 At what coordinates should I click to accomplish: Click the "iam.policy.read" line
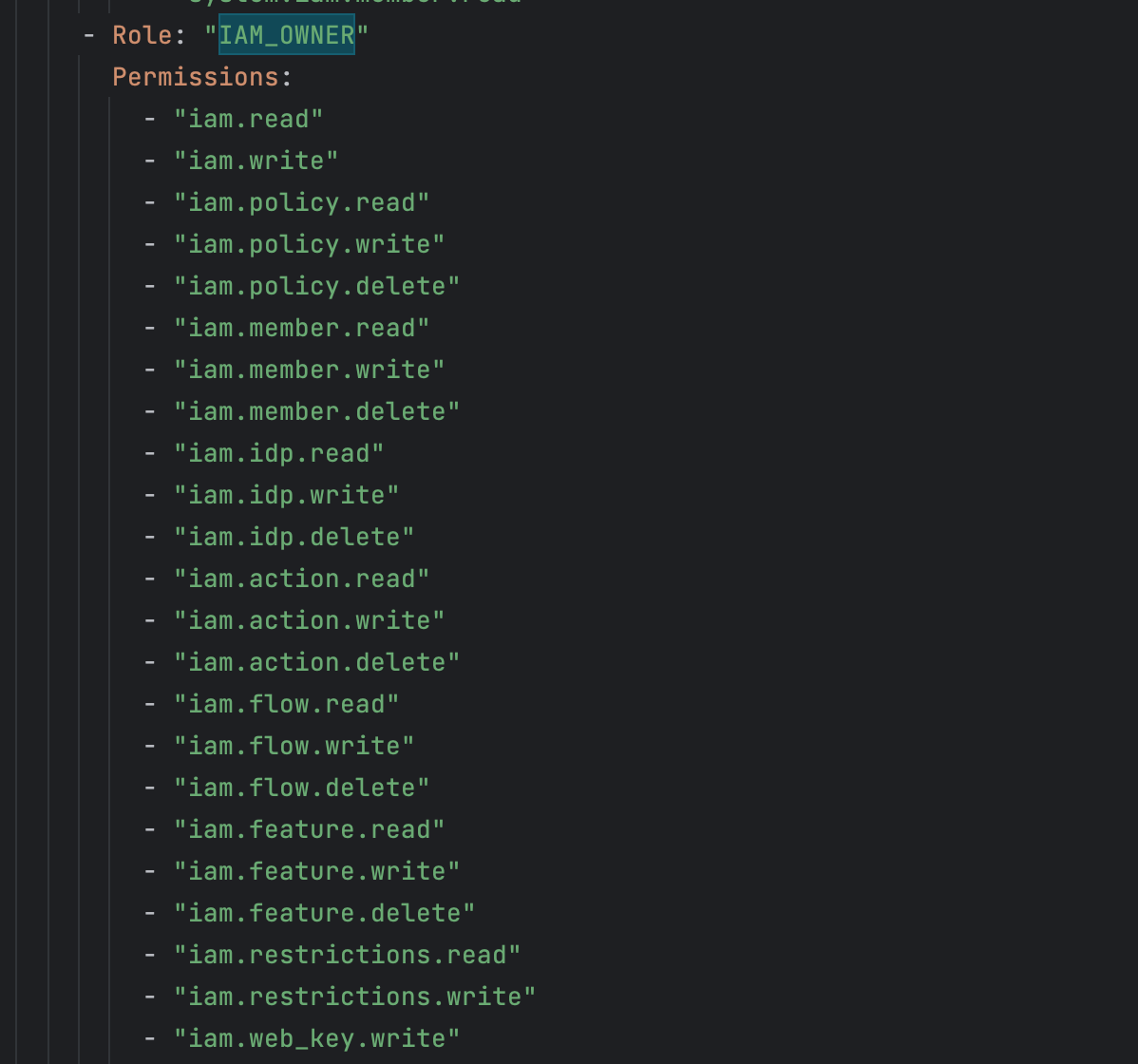click(x=301, y=202)
